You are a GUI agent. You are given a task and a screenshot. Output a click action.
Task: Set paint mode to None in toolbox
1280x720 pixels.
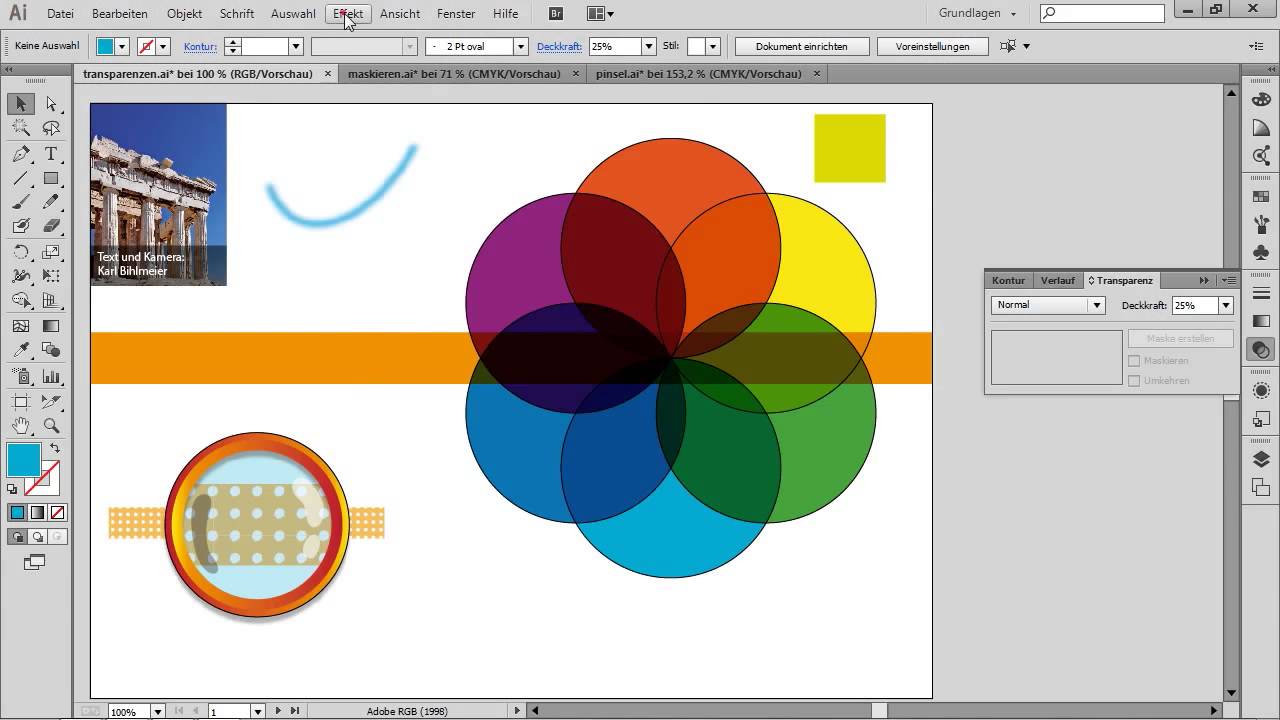coord(57,513)
